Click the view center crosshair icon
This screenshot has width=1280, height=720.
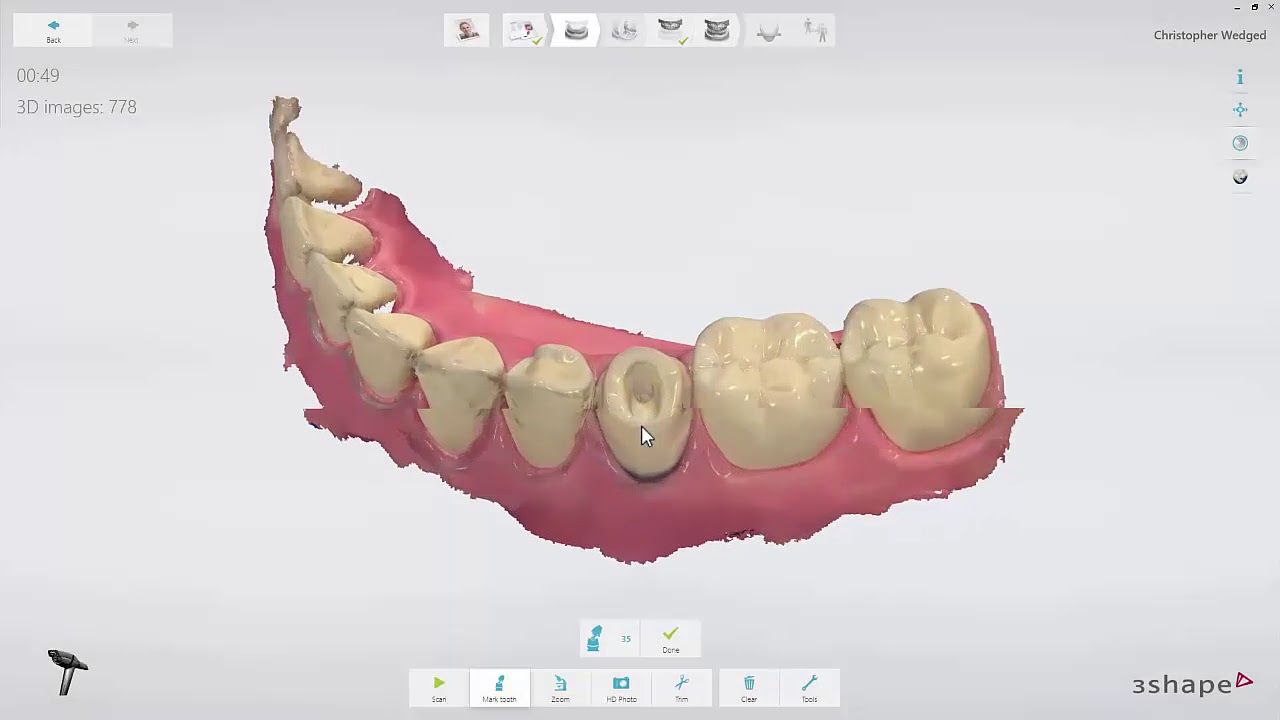click(x=1240, y=110)
